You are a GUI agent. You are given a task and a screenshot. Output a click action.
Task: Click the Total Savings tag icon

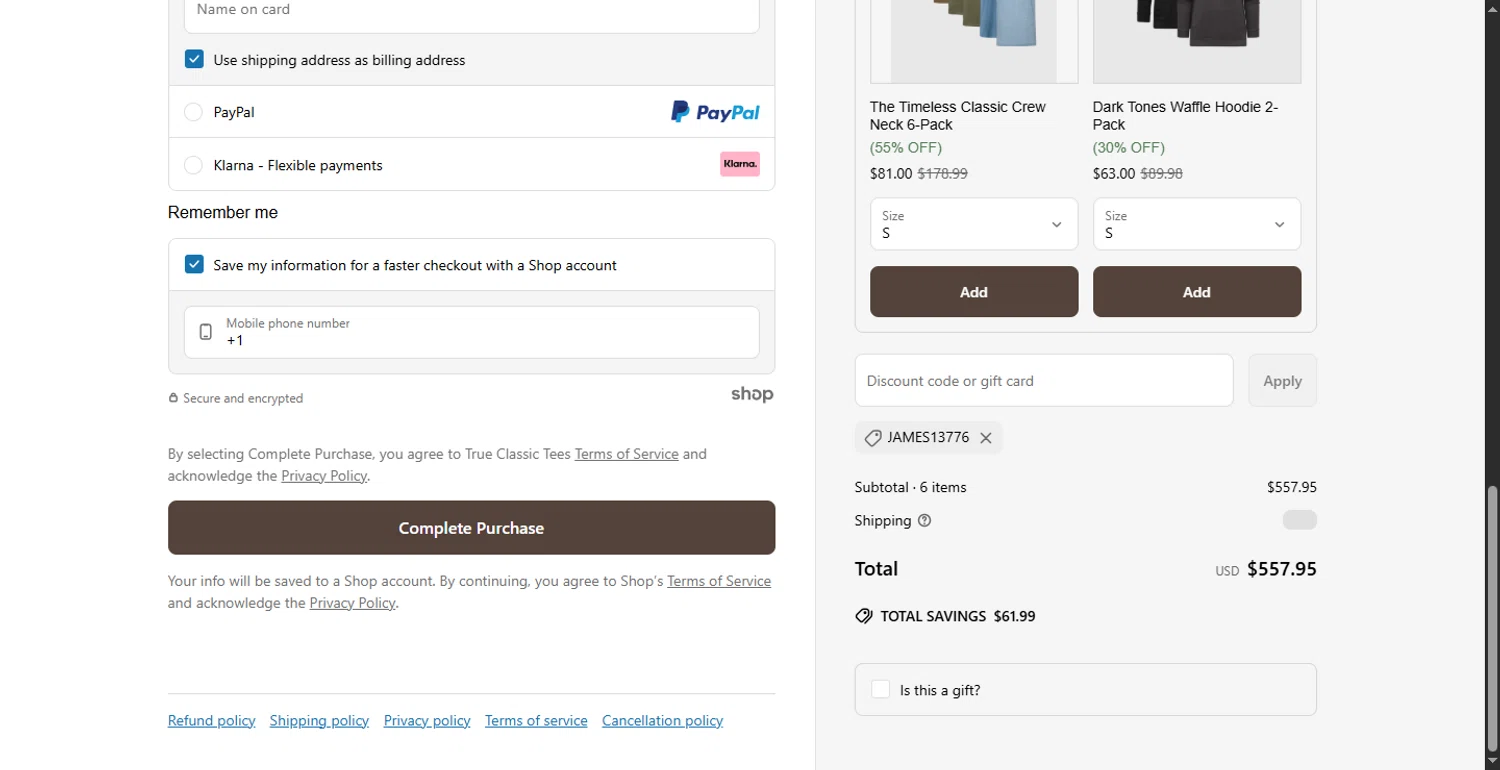coord(864,617)
